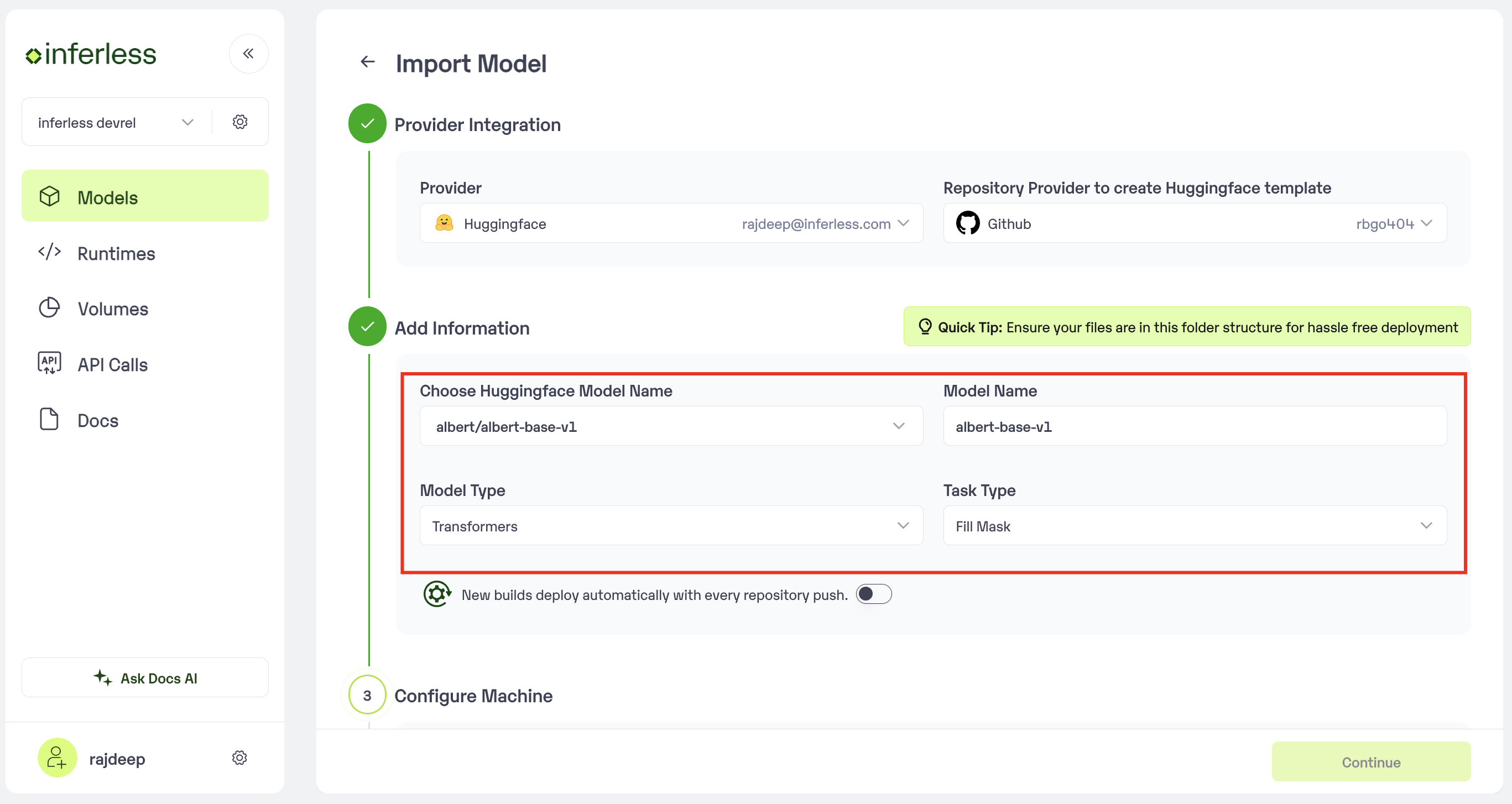Click the Model Name input field

[1195, 426]
